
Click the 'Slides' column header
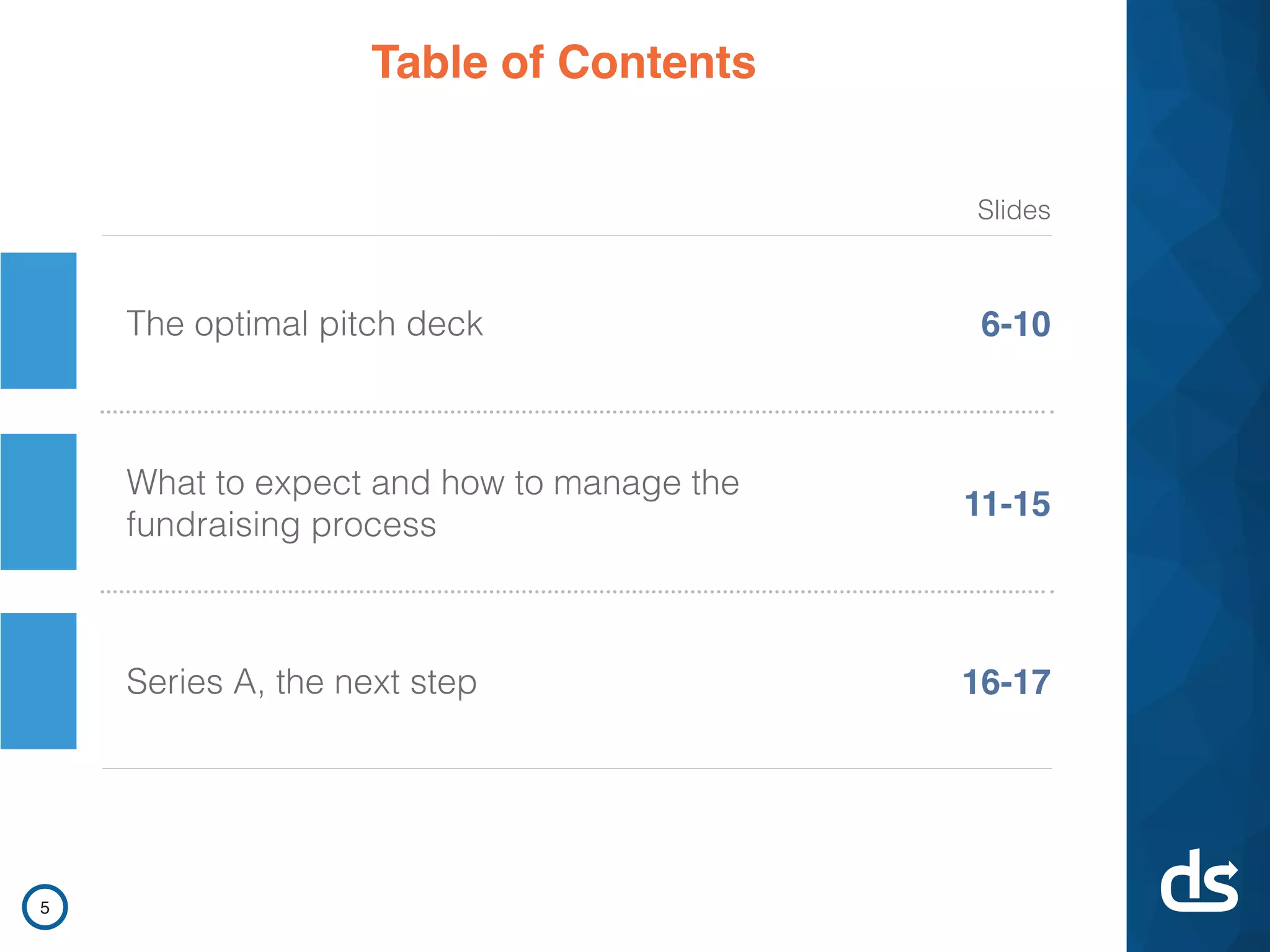[x=1014, y=209]
